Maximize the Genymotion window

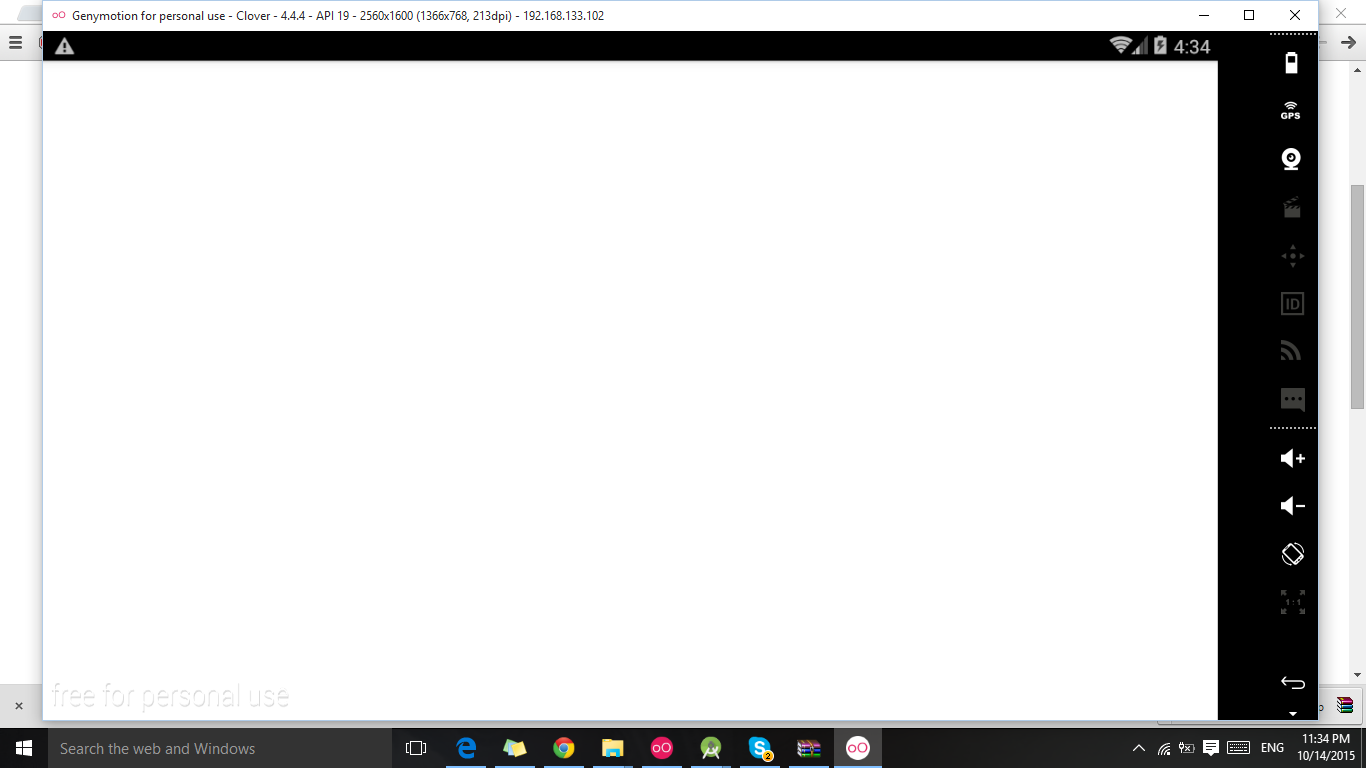point(1249,15)
